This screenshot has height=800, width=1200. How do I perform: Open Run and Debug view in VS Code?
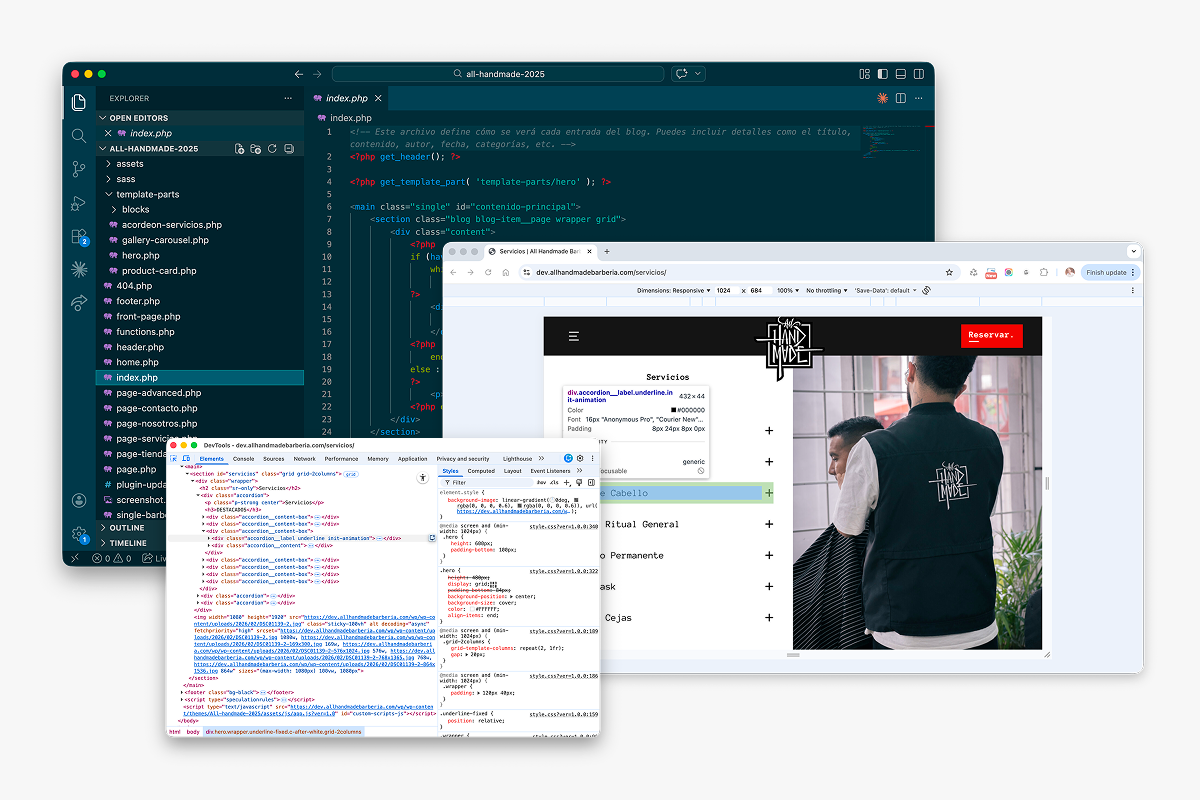pos(79,203)
